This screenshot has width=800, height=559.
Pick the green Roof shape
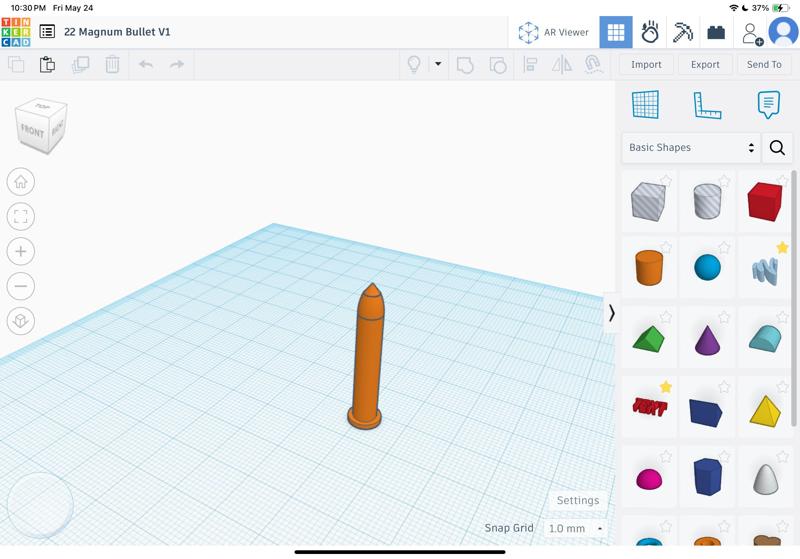648,339
